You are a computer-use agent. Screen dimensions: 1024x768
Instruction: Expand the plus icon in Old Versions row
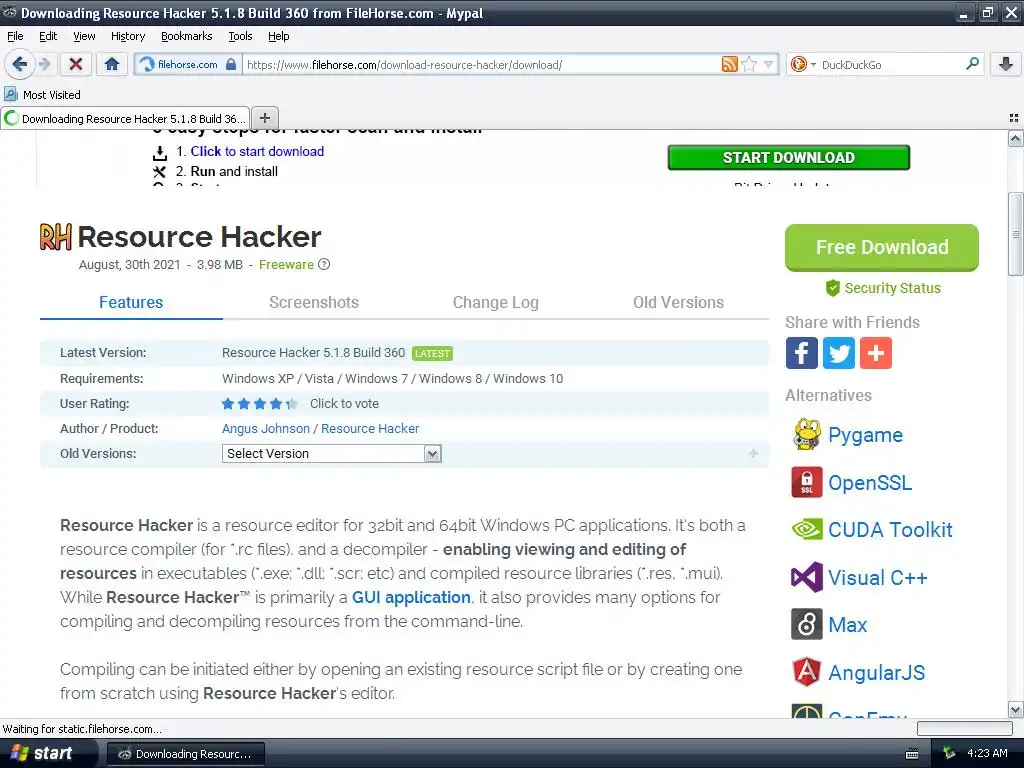click(x=753, y=453)
